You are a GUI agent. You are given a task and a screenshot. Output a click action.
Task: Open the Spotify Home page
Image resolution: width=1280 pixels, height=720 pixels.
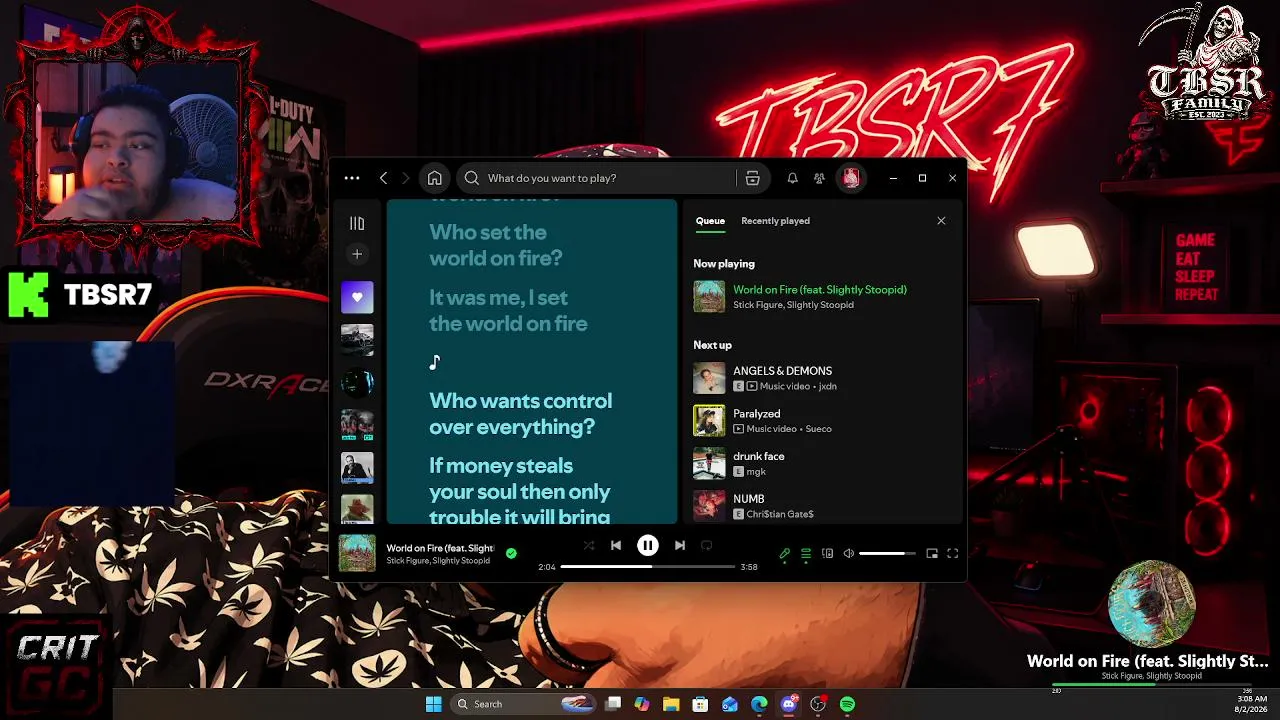pyautogui.click(x=434, y=178)
